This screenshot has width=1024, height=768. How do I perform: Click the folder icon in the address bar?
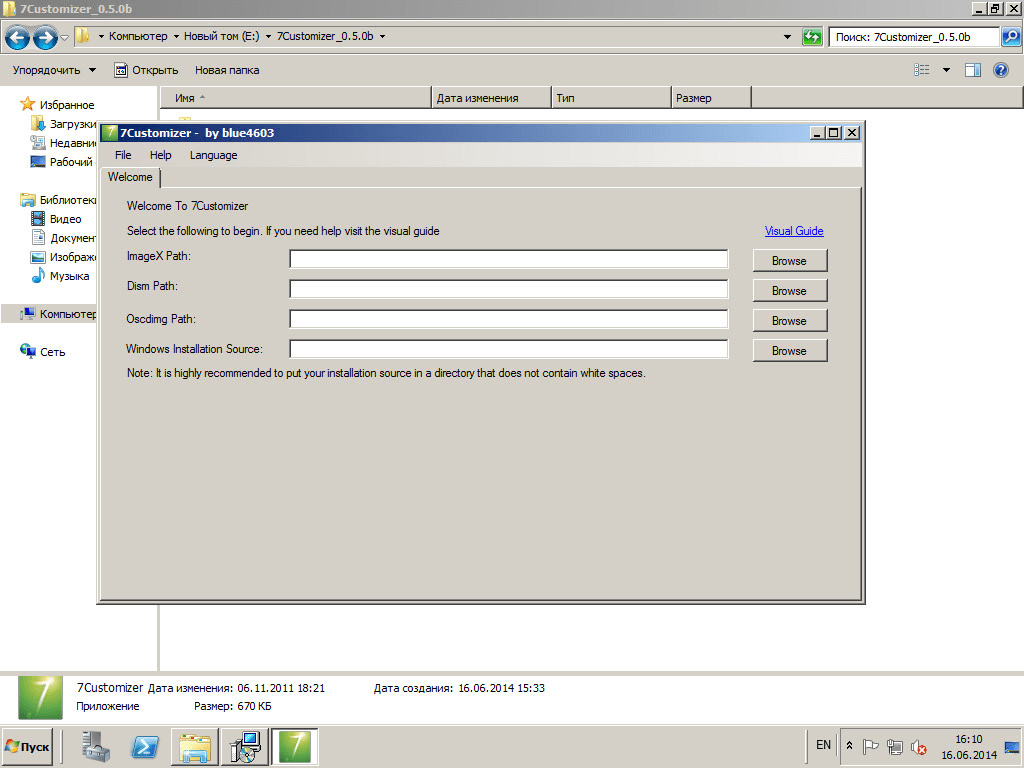83,36
